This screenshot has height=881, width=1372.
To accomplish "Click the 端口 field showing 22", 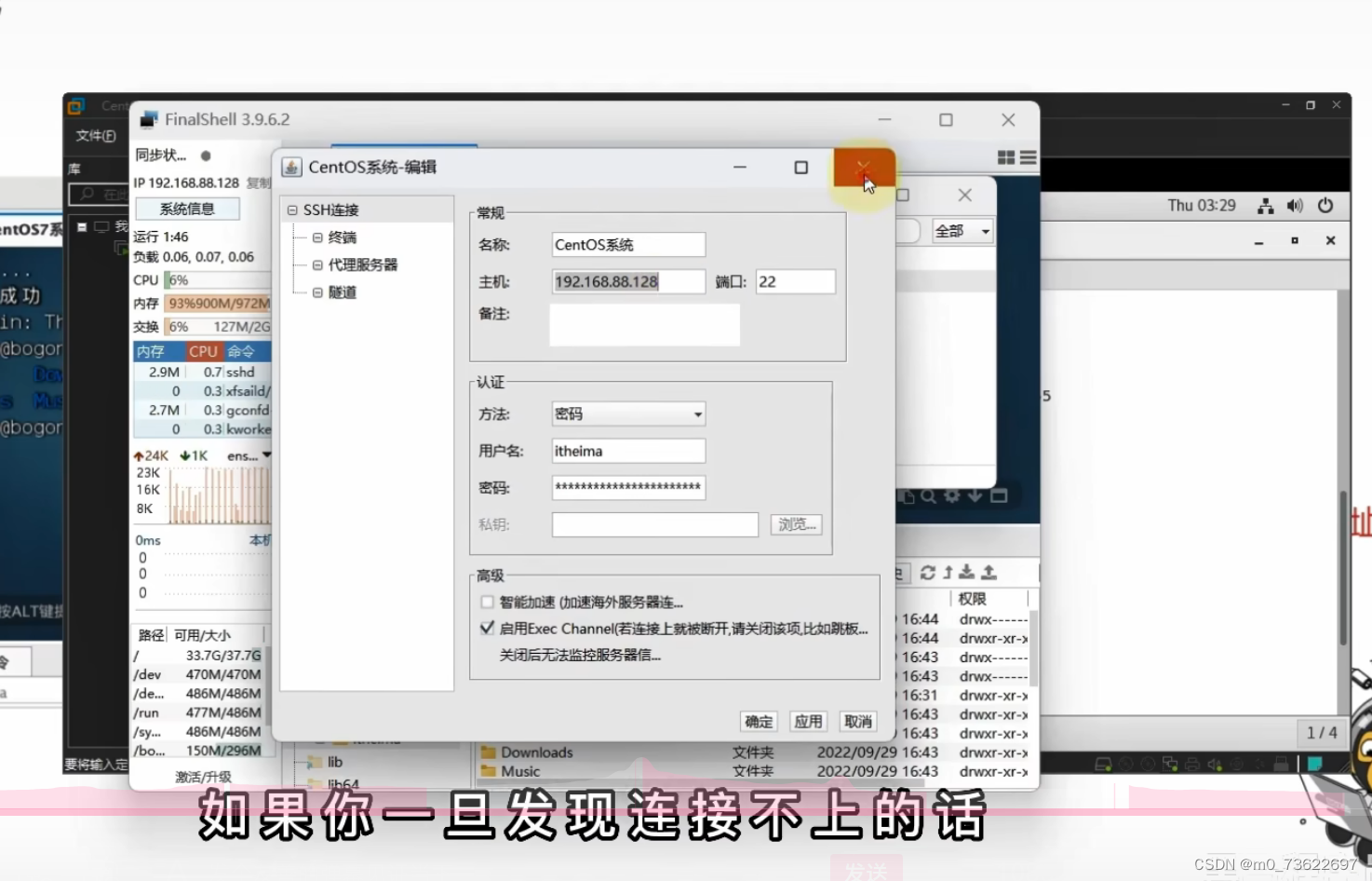I will click(x=795, y=281).
